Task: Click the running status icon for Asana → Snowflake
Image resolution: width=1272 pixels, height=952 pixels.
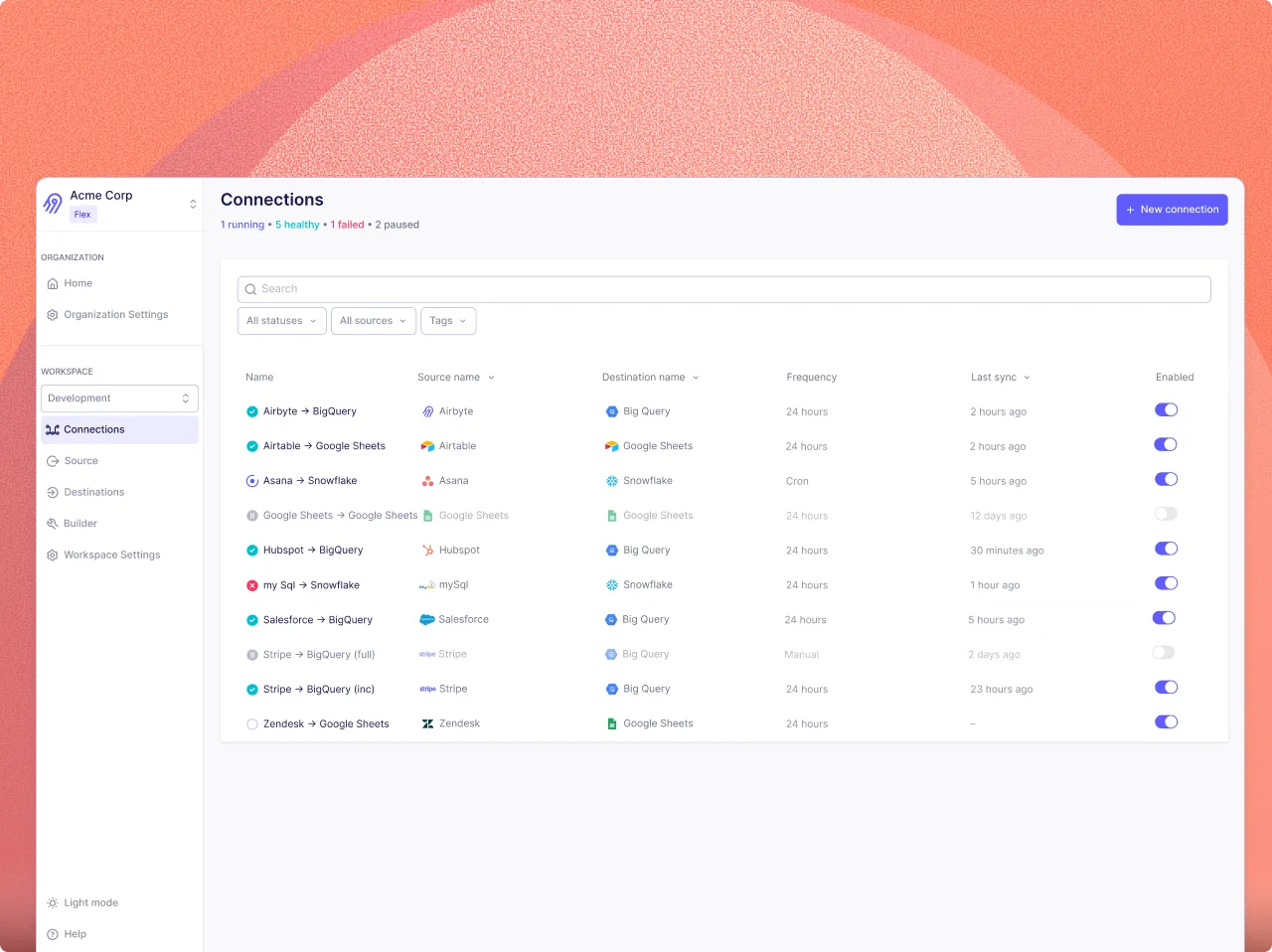Action: pyautogui.click(x=252, y=481)
